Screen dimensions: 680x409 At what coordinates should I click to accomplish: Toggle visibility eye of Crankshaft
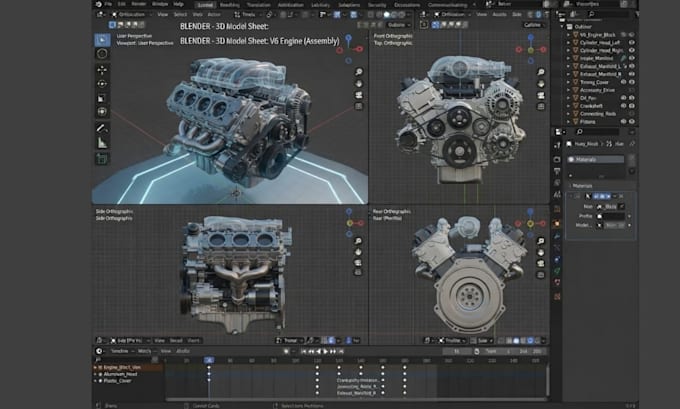pos(632,106)
